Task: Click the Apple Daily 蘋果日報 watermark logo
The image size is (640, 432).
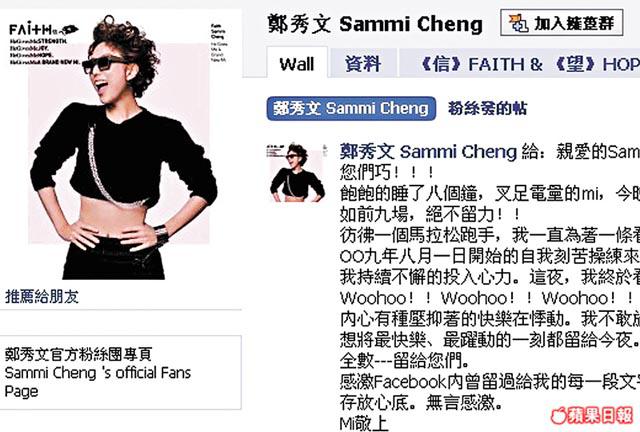Action: click(591, 416)
